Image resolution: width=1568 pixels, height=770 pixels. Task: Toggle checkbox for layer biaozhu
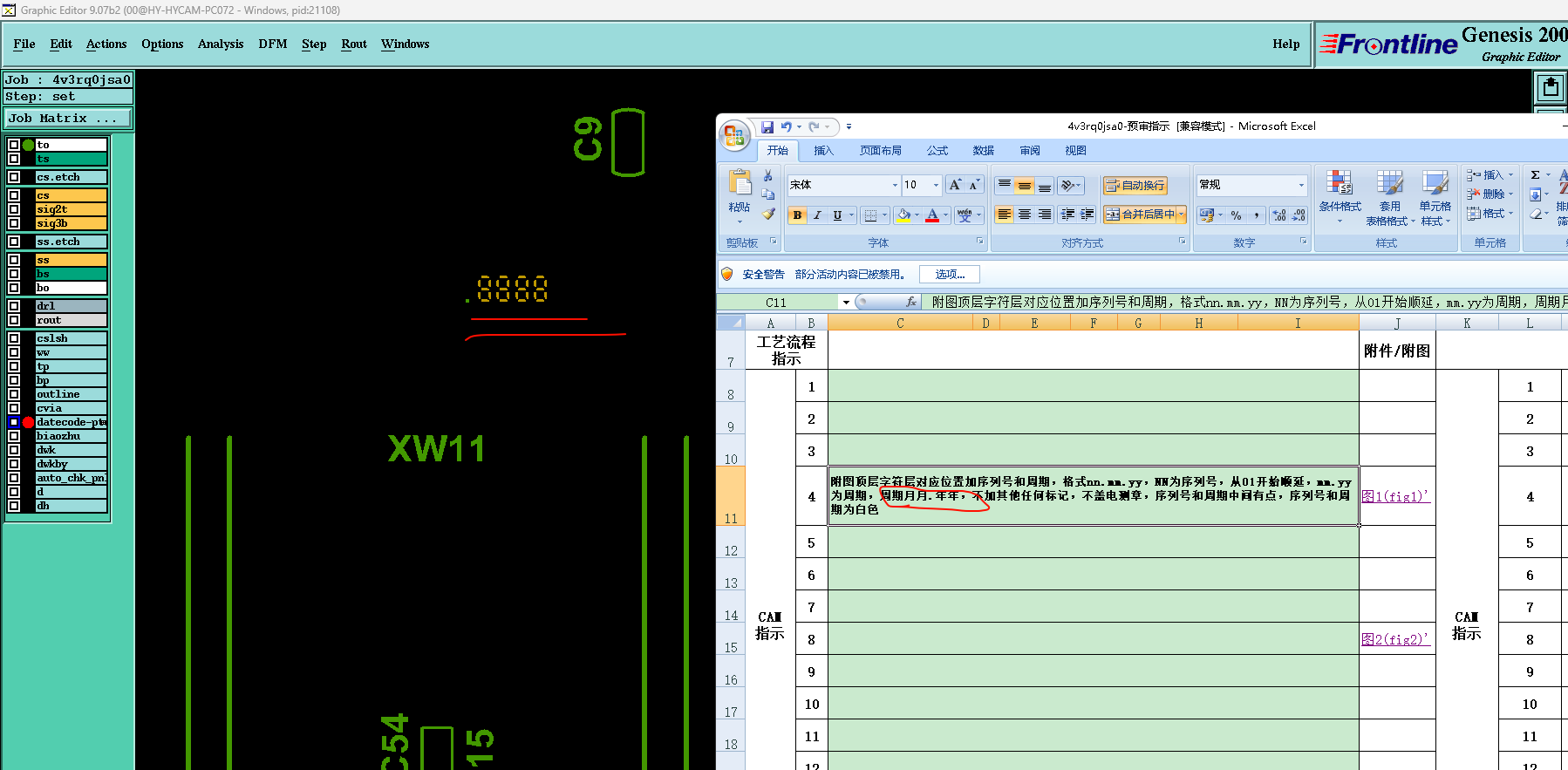14,436
